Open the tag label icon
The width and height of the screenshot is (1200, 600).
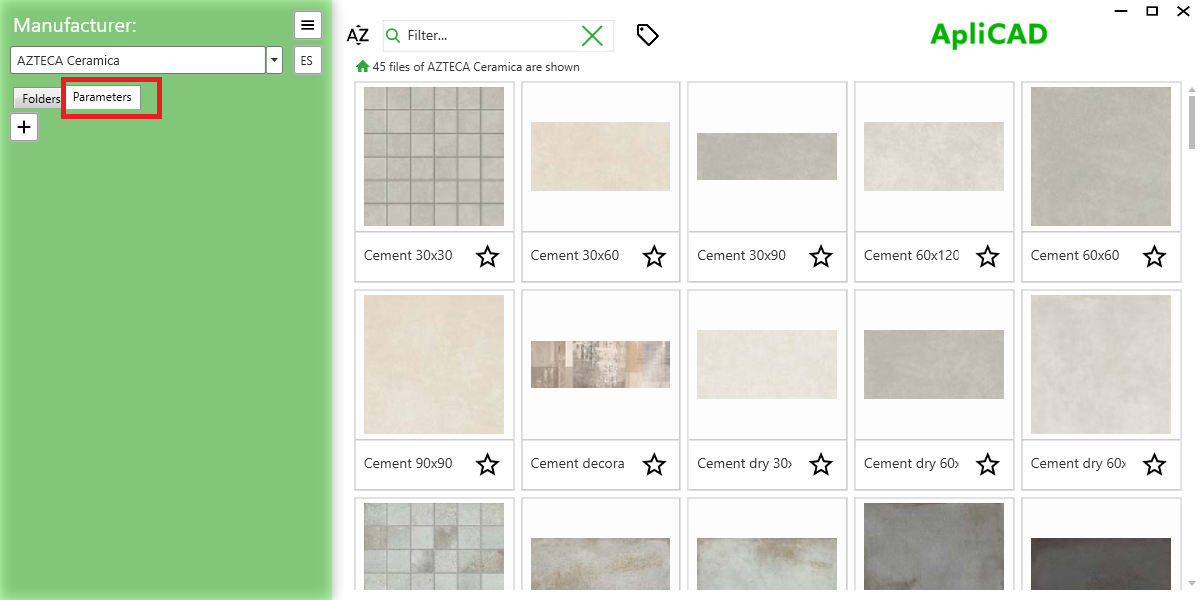(x=647, y=34)
